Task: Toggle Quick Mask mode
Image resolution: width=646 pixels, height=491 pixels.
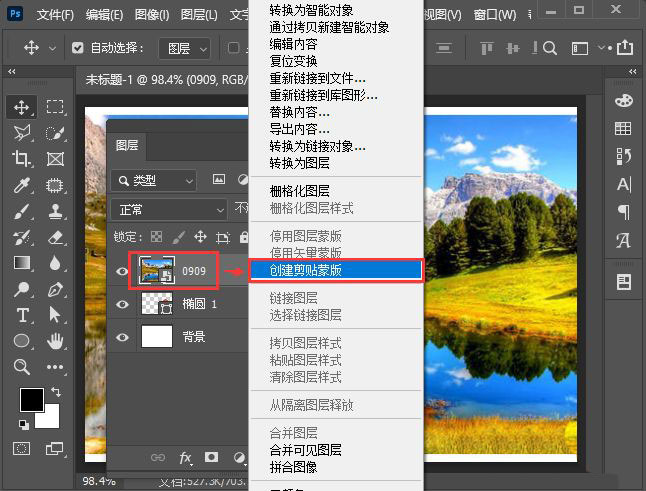Action: click(21, 448)
